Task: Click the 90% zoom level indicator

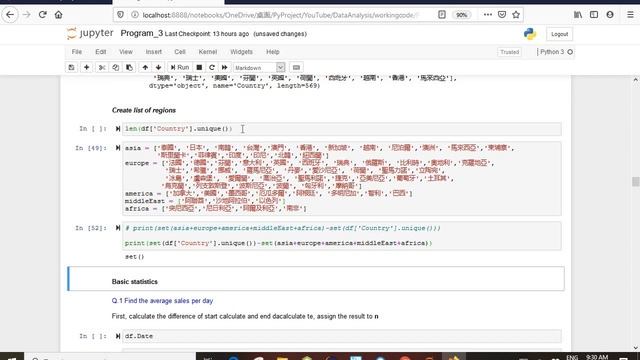Action: 461,15
